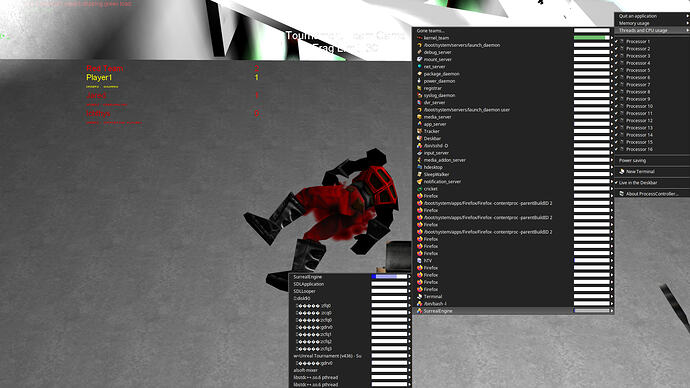The width and height of the screenshot is (690, 388).
Task: Click the input_server icon
Action: [419, 153]
